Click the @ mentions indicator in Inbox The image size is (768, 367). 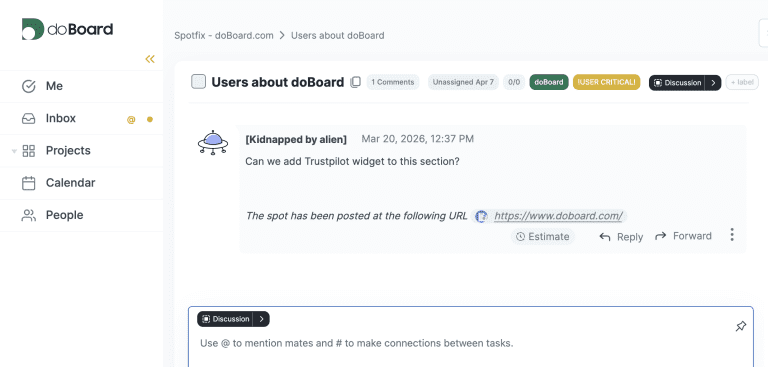[131, 119]
